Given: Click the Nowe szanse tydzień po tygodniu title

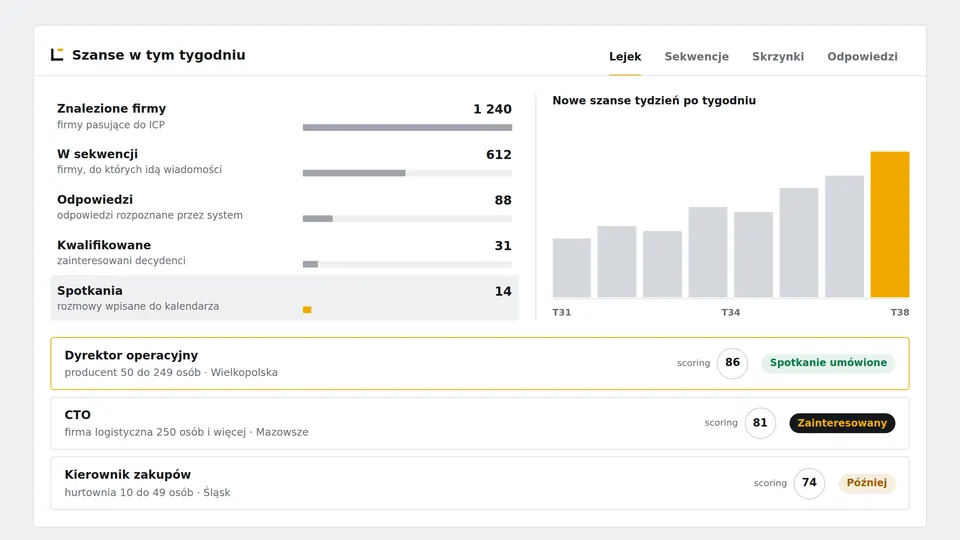Looking at the screenshot, I should (x=654, y=100).
